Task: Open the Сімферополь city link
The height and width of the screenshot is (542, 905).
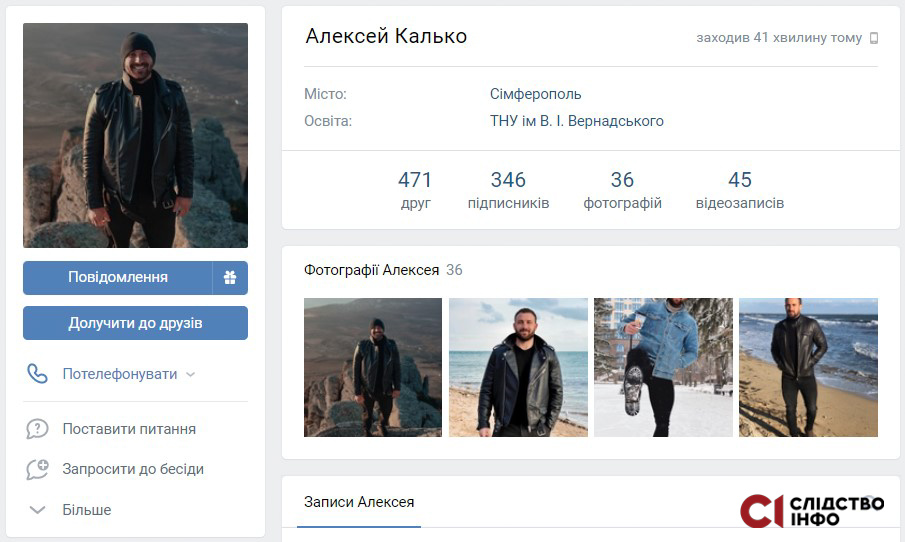Action: point(535,94)
